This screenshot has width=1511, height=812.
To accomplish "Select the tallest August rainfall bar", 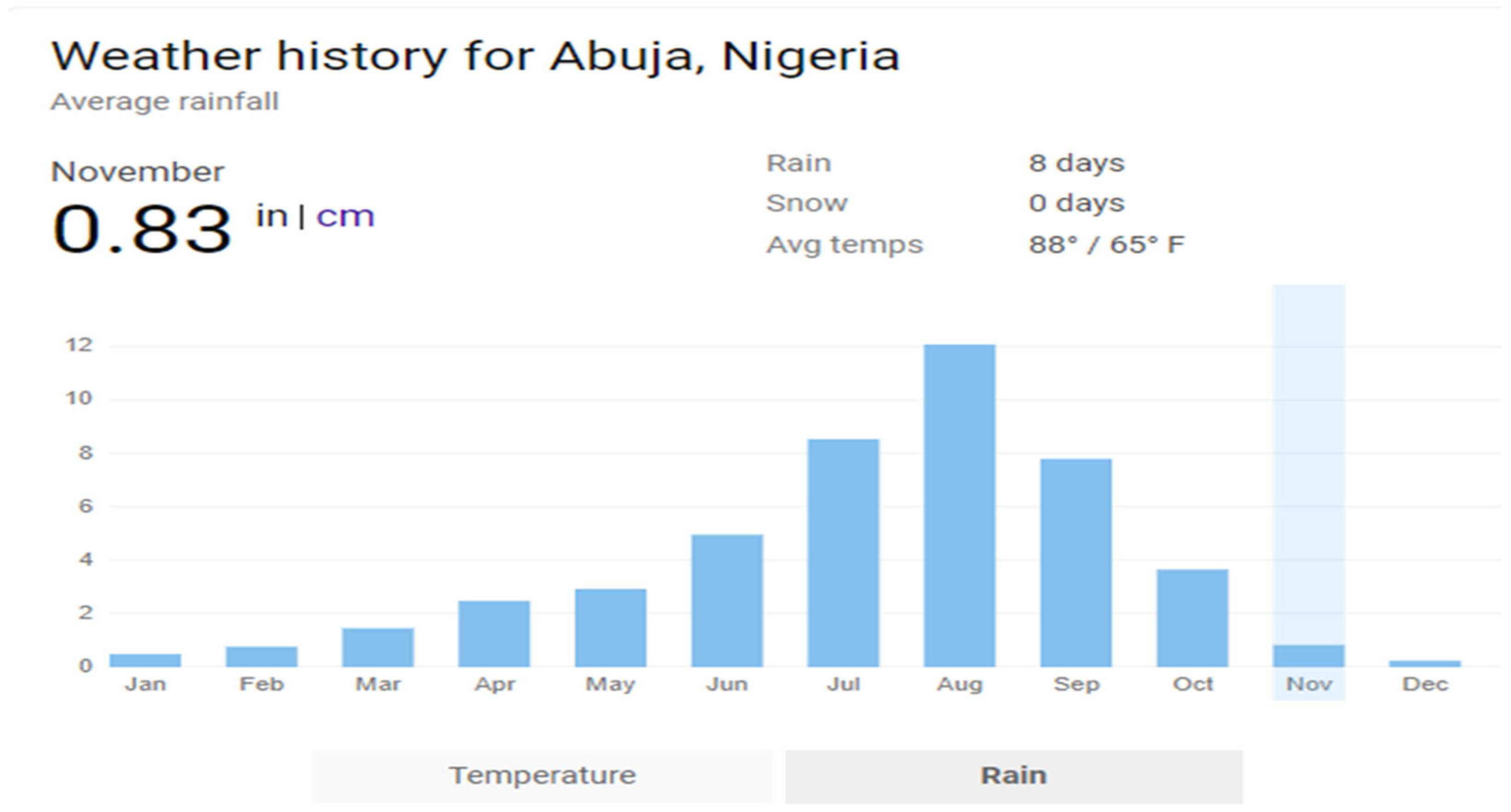I will 959,505.
